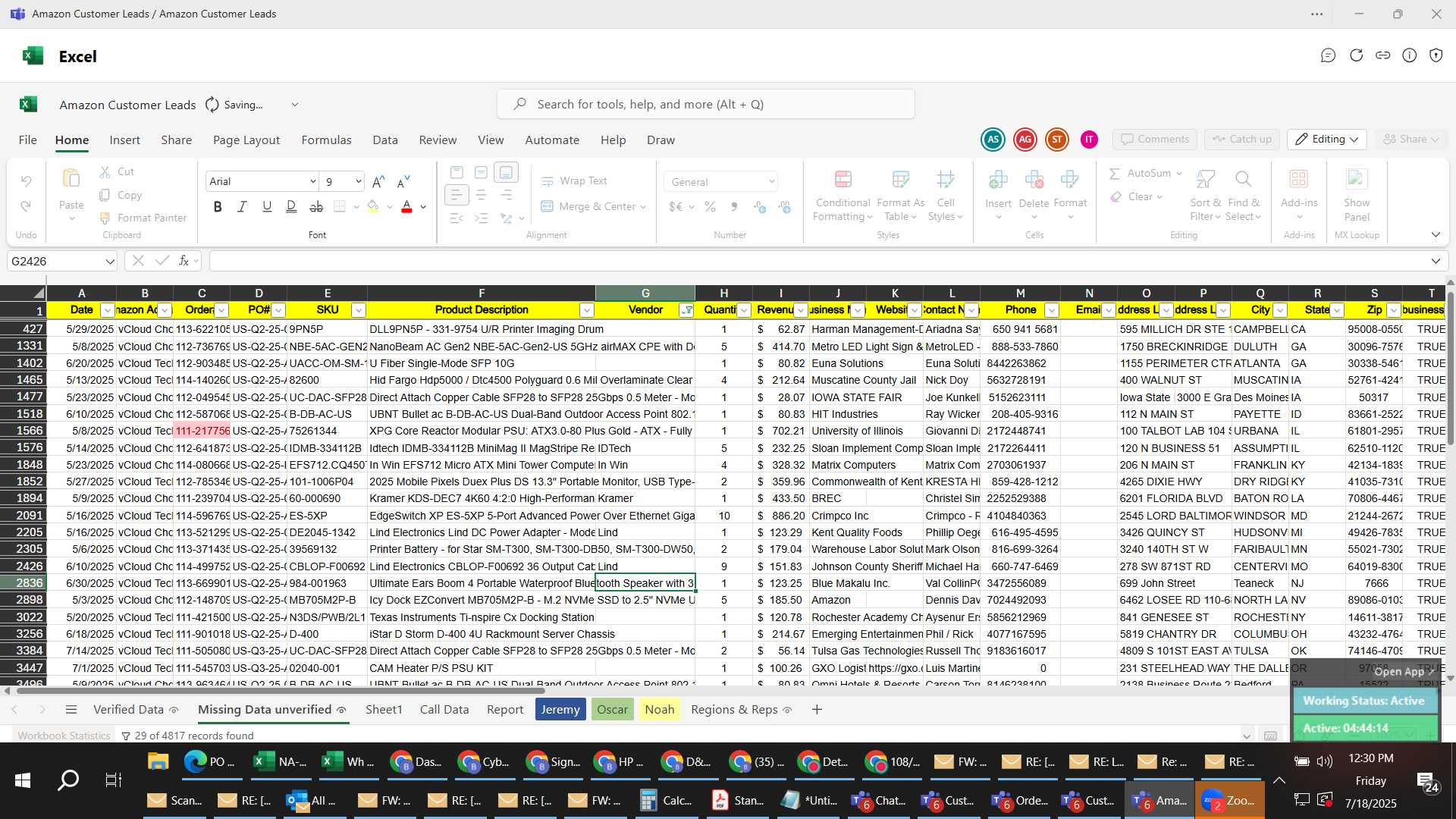Click the Delete cells icon
This screenshot has width=1456, height=819.
click(1034, 180)
